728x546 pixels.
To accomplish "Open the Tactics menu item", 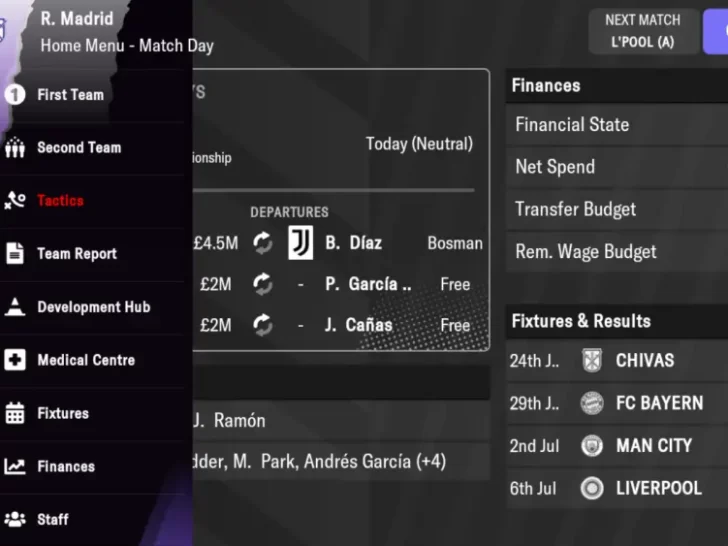I will tap(60, 201).
